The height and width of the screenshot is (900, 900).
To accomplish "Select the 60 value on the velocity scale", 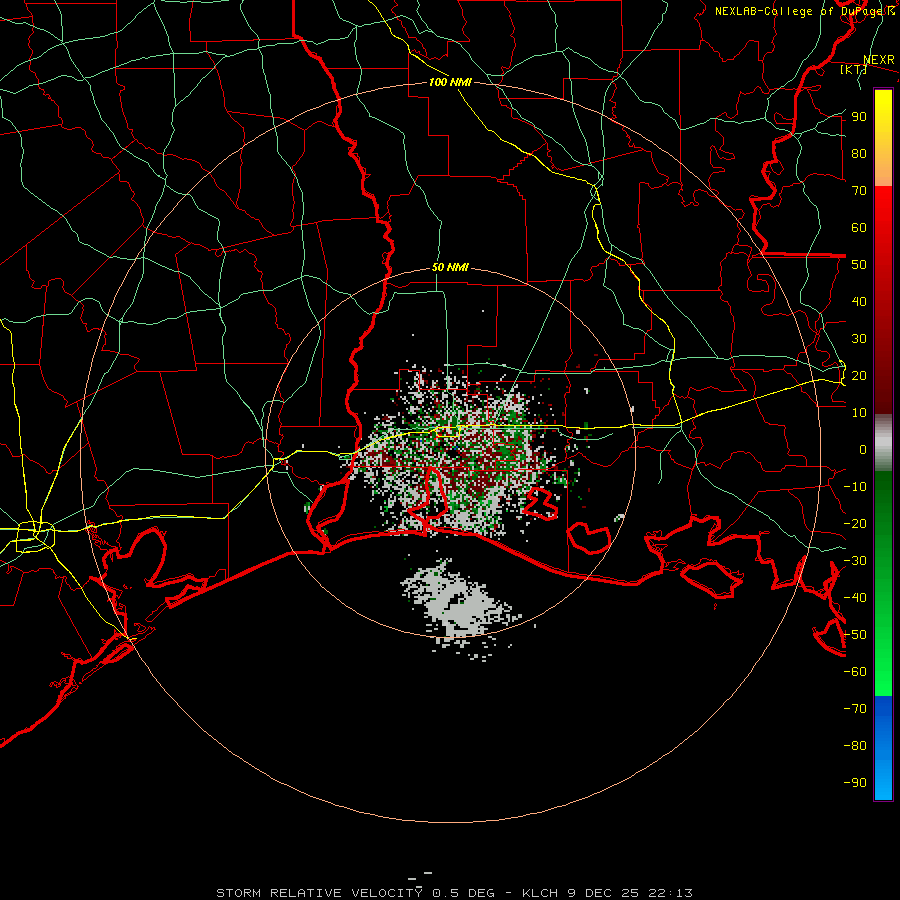I will click(x=859, y=228).
